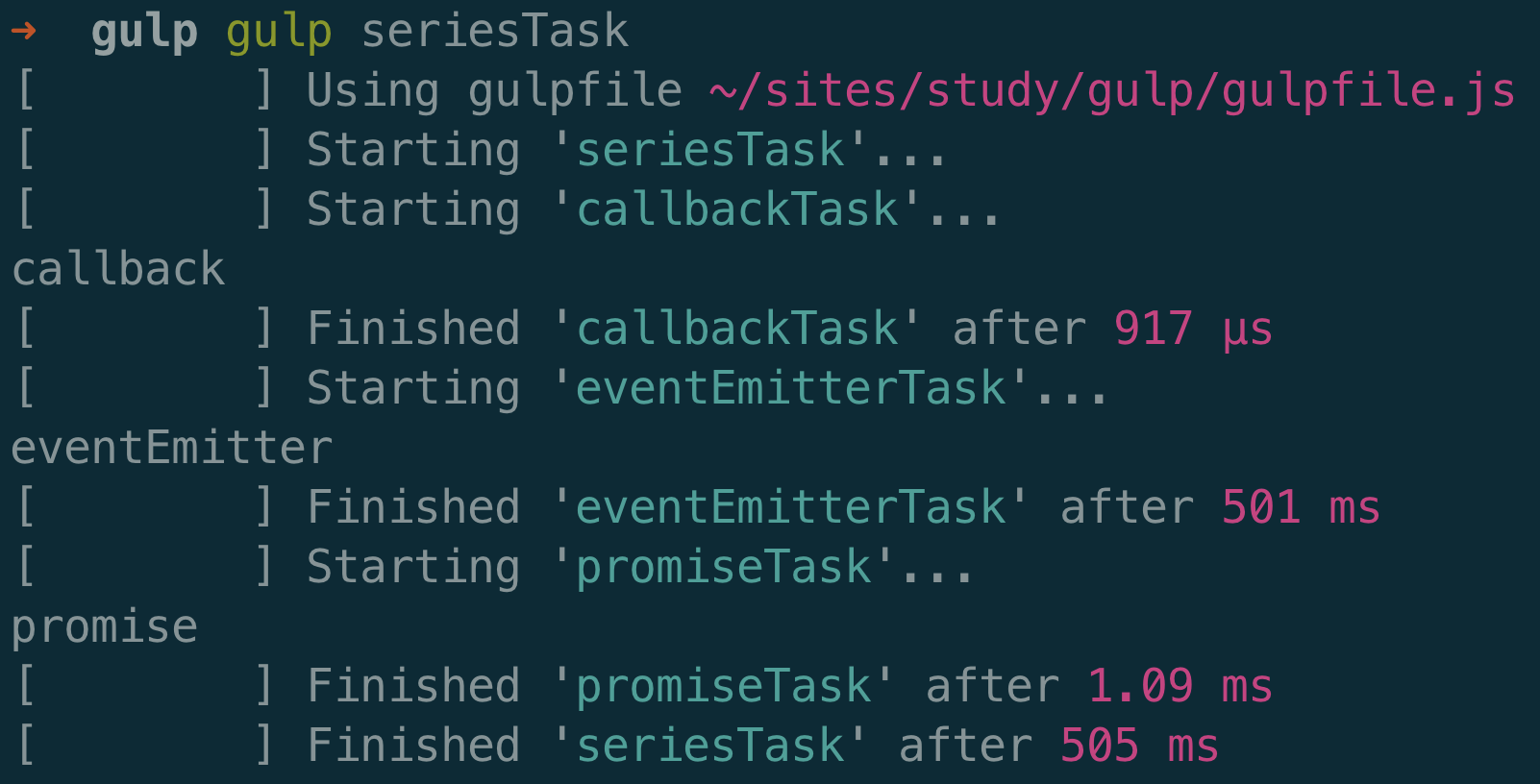Click the bold gulp directory name in prompt
The image size is (1540, 784).
coord(144,32)
